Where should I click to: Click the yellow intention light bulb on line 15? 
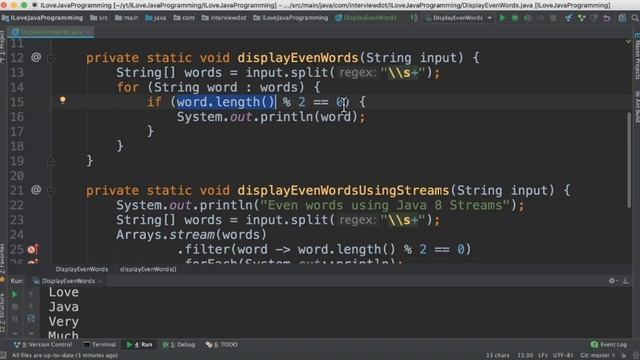(62, 100)
